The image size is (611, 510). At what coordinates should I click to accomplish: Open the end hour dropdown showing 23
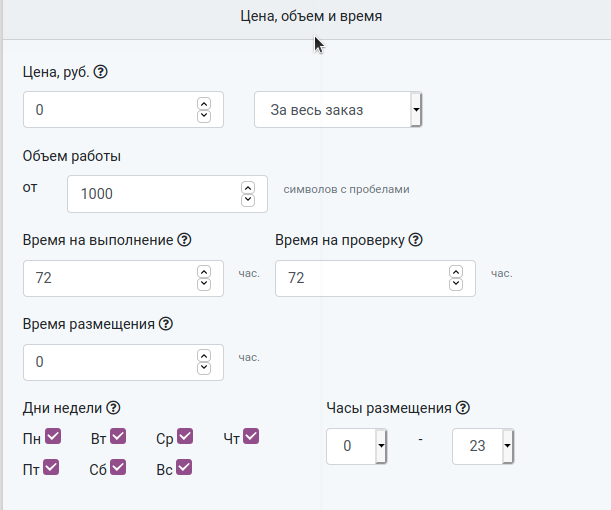pyautogui.click(x=483, y=446)
